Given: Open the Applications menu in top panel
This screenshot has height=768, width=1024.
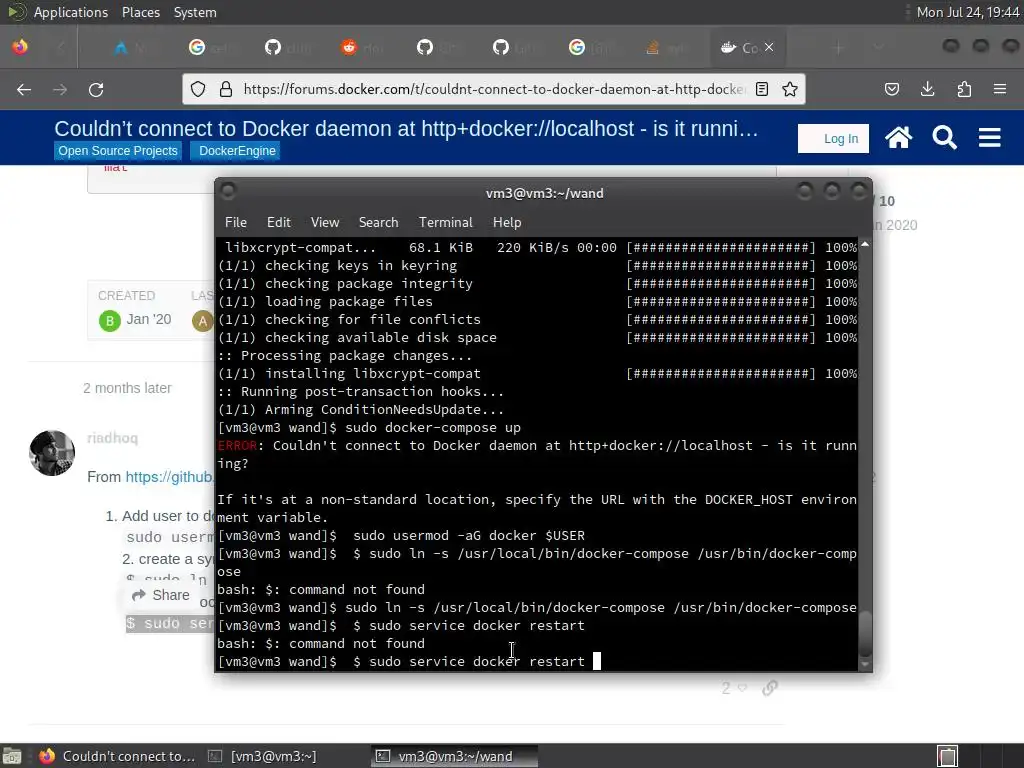Looking at the screenshot, I should point(71,12).
